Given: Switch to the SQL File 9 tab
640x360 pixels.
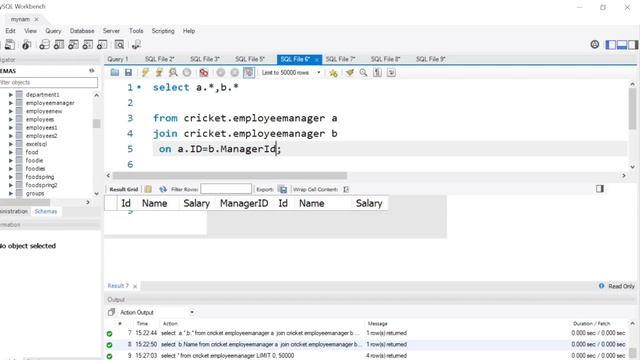Looking at the screenshot, I should click(x=430, y=59).
